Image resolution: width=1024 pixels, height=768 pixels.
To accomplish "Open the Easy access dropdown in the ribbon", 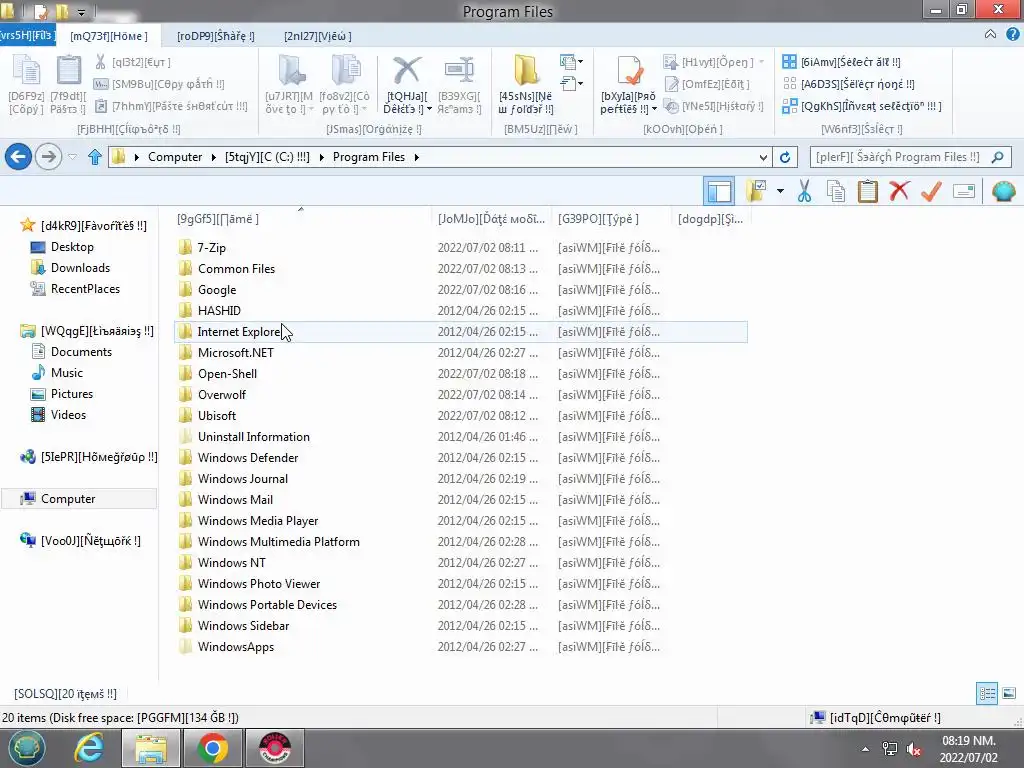I will pos(571,83).
